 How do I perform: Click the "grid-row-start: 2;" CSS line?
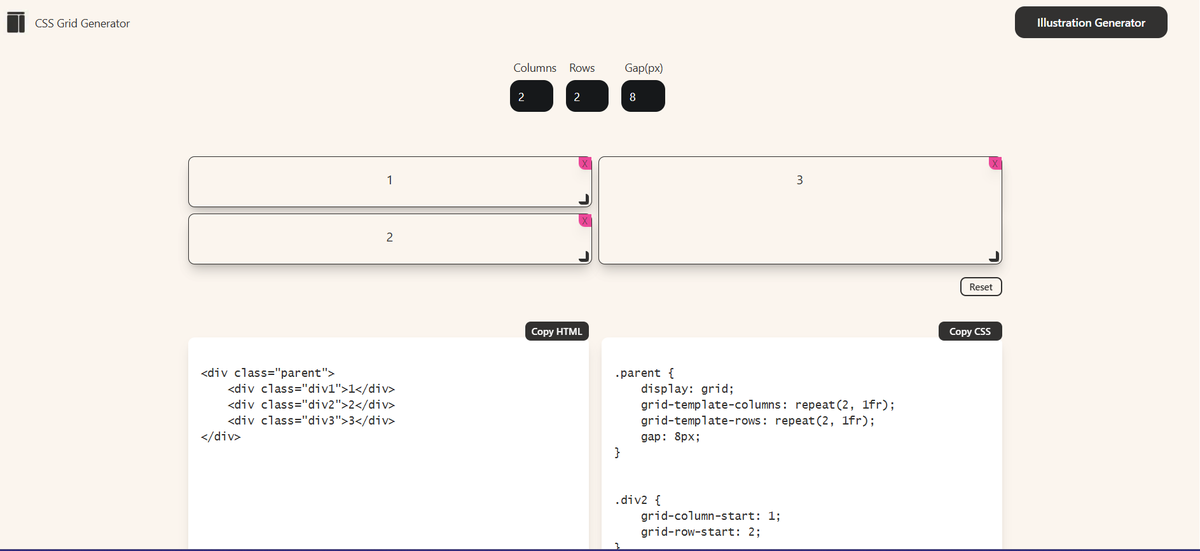click(x=701, y=532)
